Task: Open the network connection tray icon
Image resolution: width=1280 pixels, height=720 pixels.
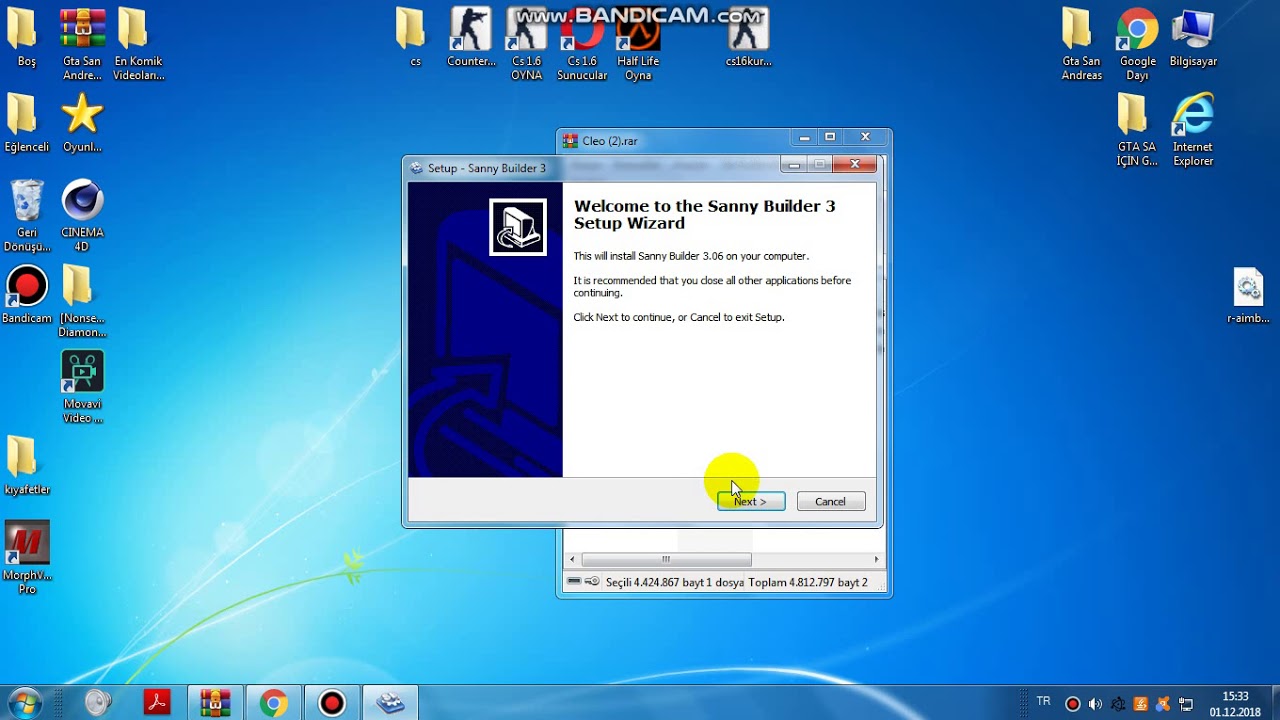Action: pos(1186,704)
